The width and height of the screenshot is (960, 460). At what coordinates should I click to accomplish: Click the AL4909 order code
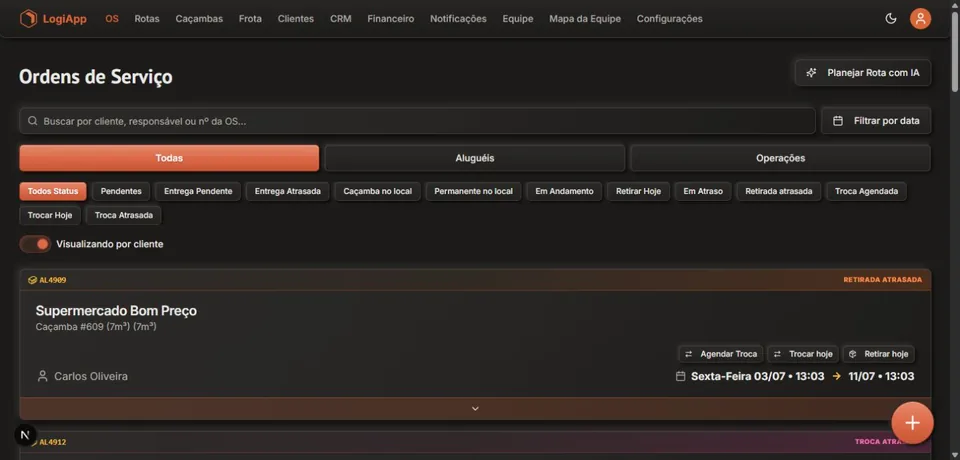53,280
